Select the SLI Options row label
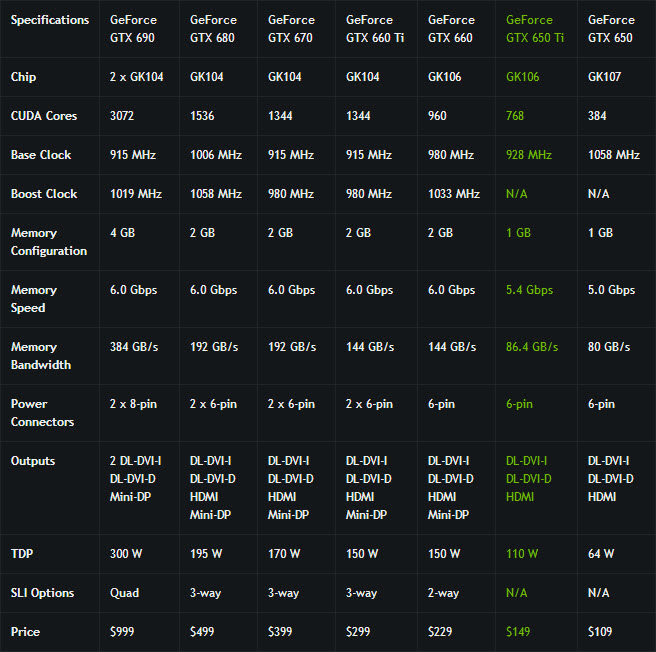Screen dimensions: 656x652 42,593
